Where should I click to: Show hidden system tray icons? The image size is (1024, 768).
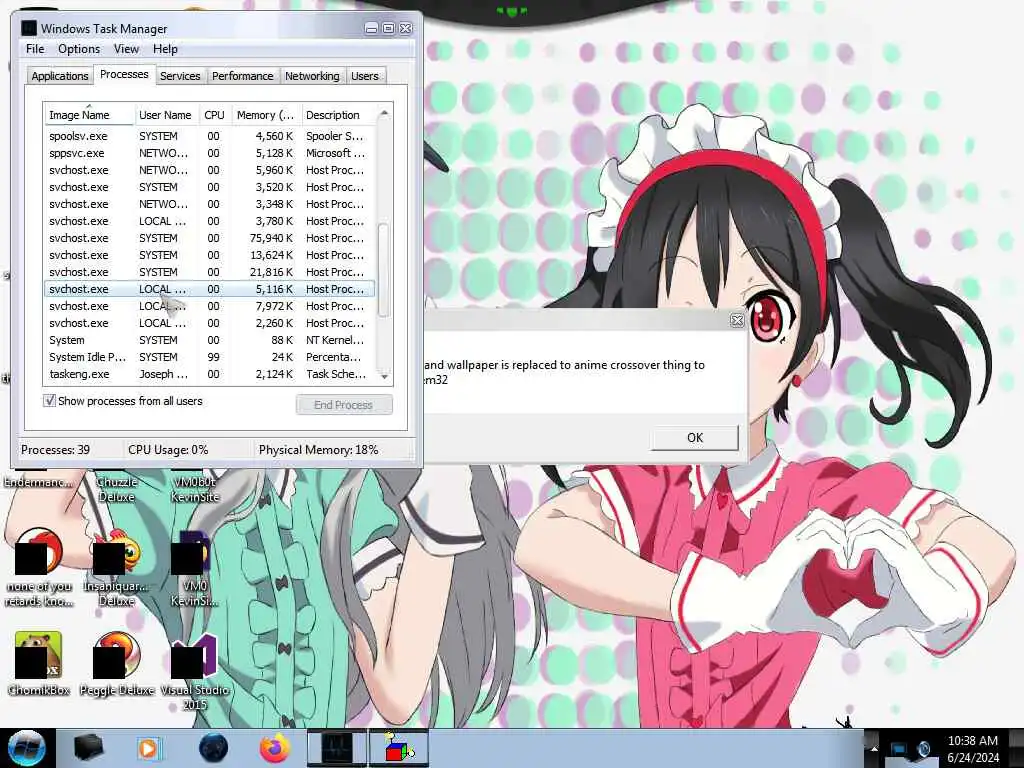[x=873, y=748]
